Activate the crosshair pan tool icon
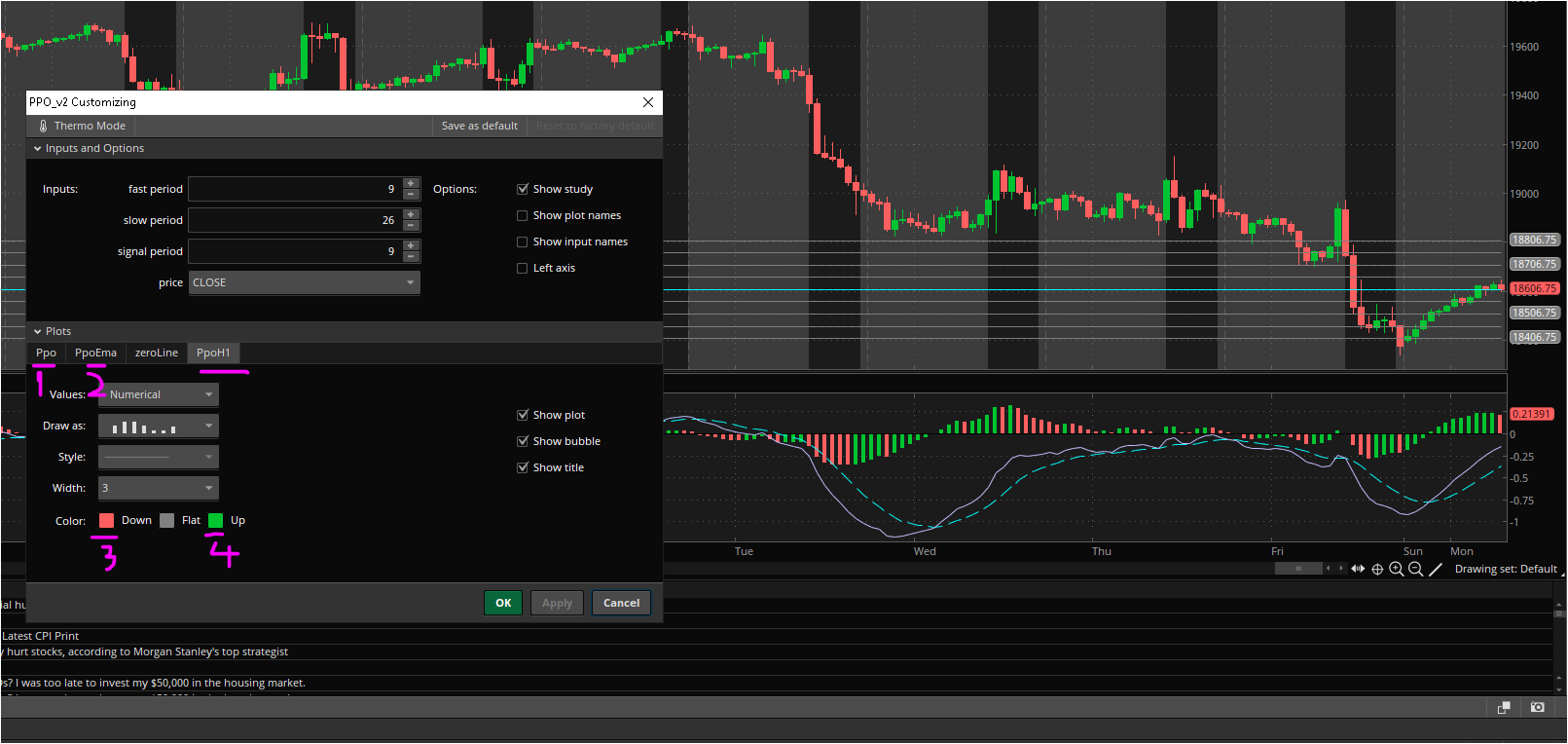This screenshot has width=1568, height=744. (1377, 570)
